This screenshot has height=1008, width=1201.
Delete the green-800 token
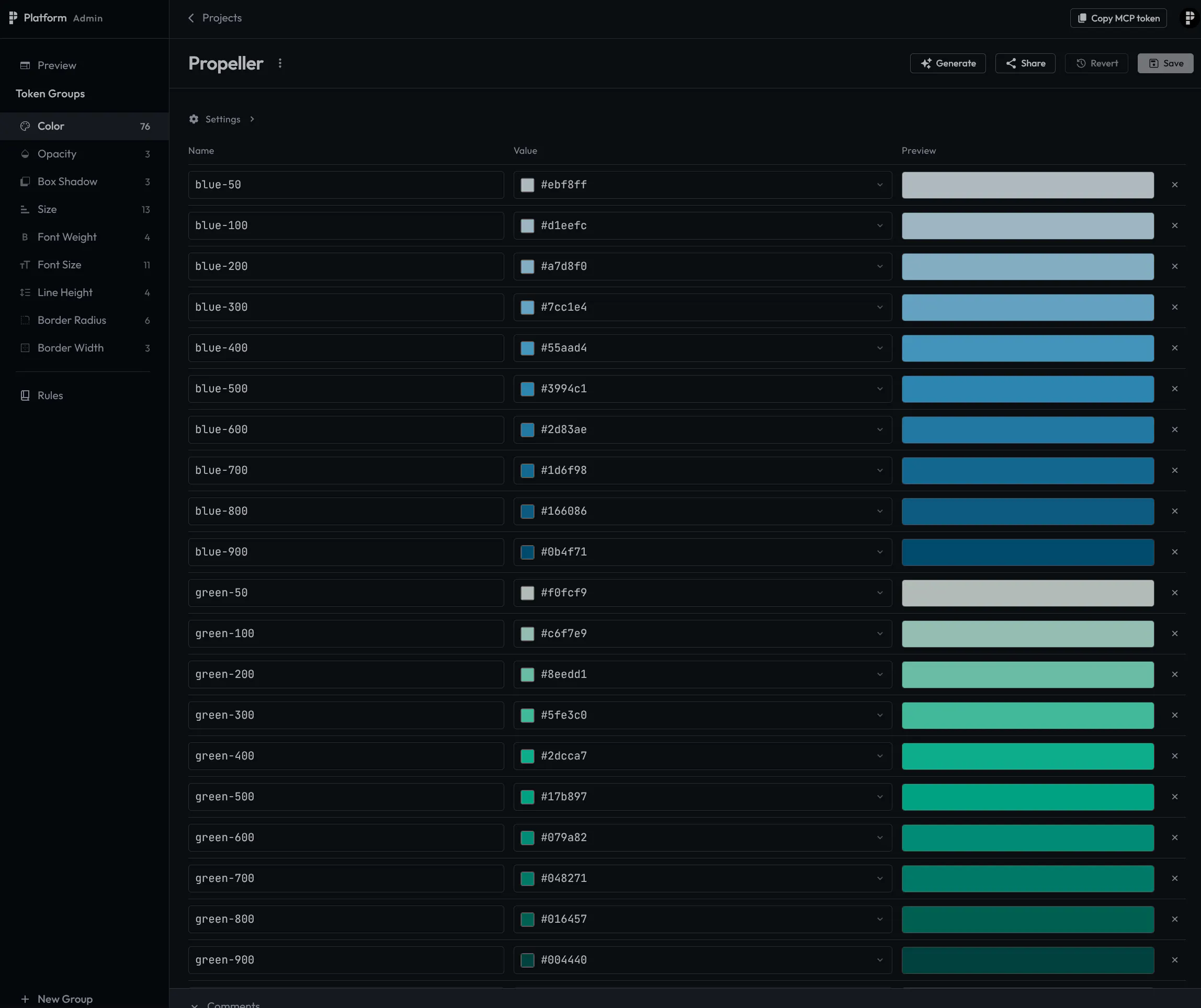(x=1175, y=919)
